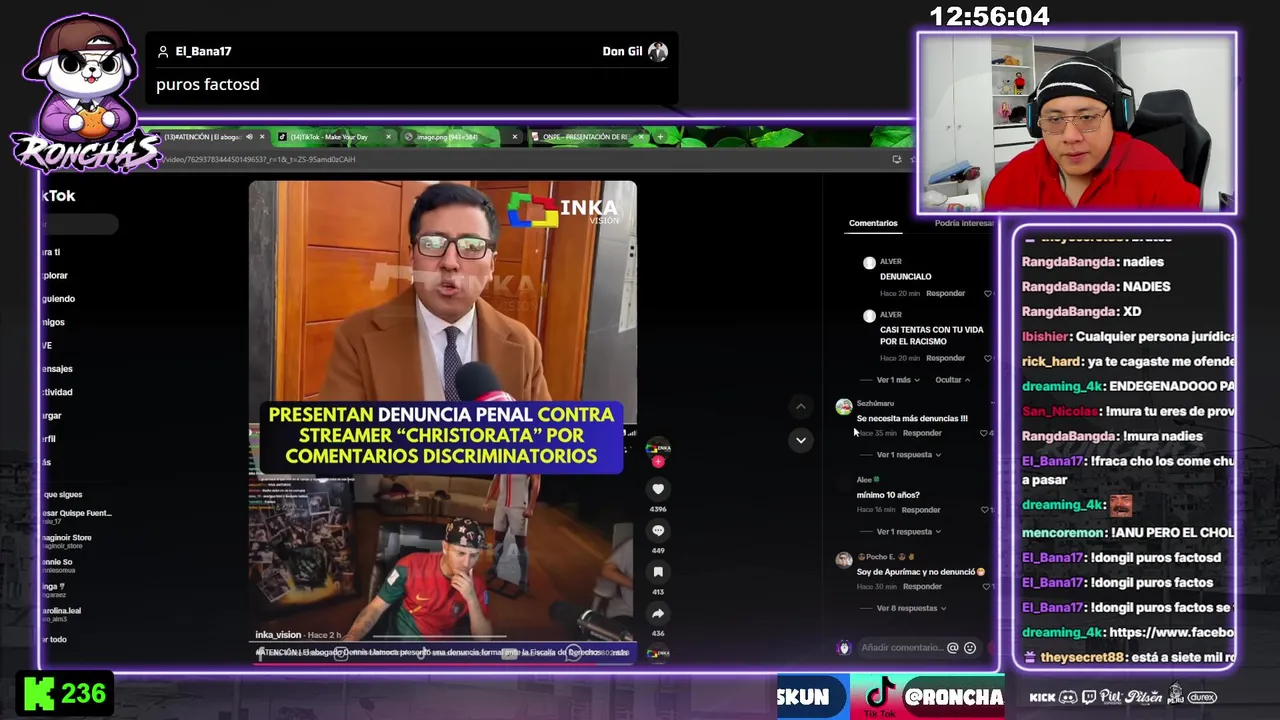Switch to the ONPE Presentación tab

click(586, 136)
